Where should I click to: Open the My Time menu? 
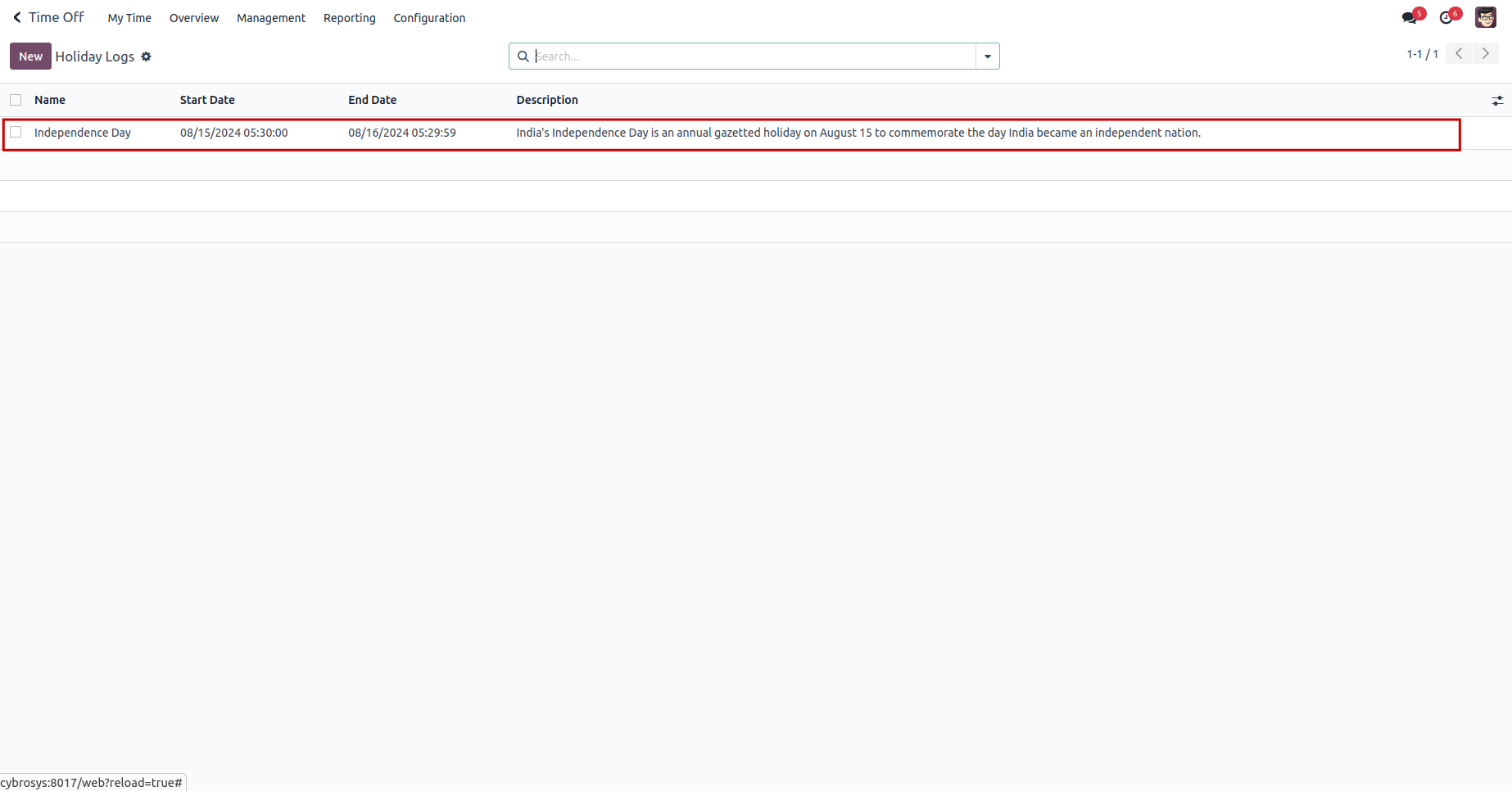tap(129, 18)
